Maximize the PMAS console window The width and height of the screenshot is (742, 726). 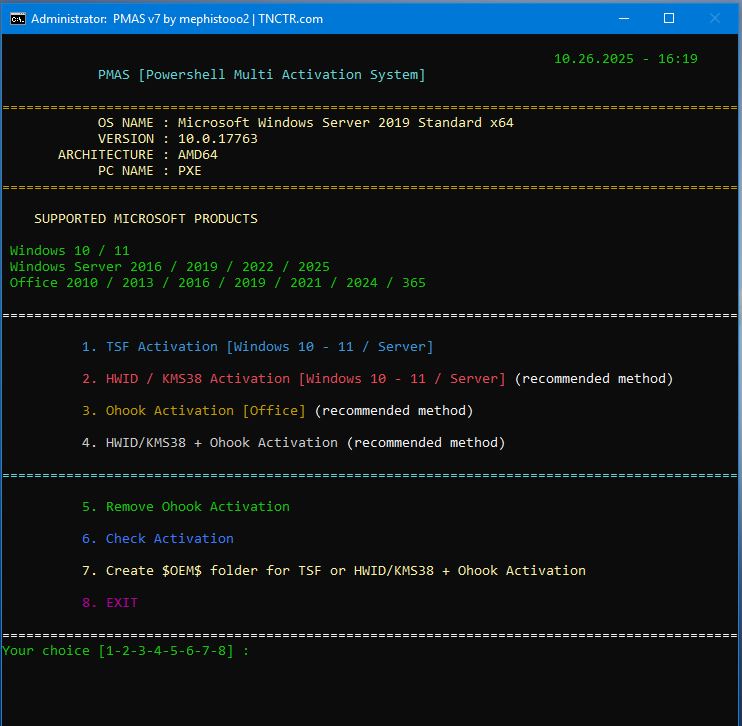669,18
